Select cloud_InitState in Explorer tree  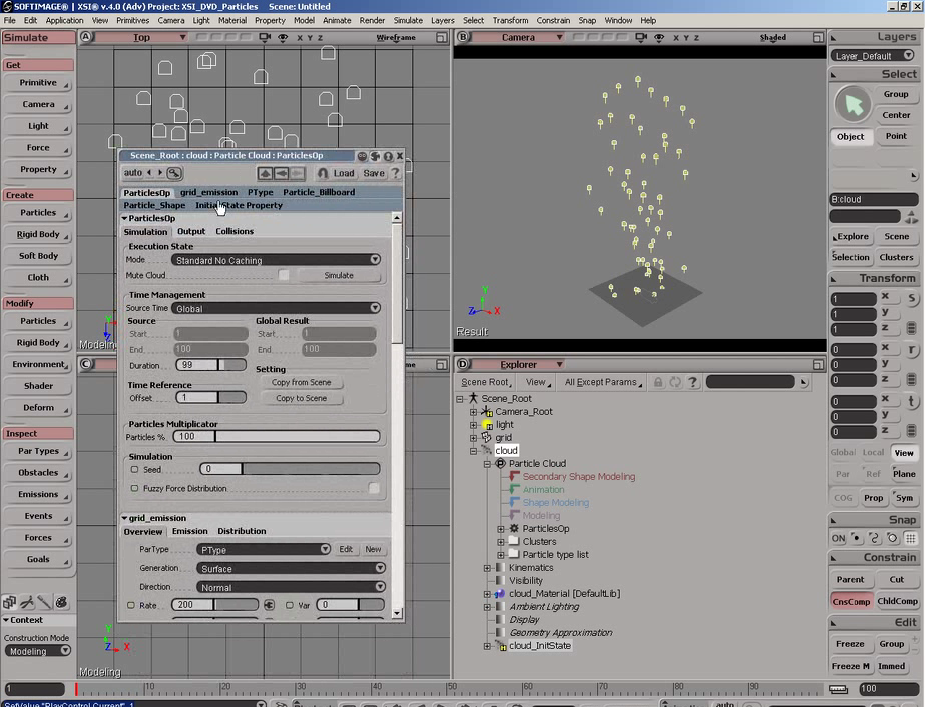[x=540, y=646]
